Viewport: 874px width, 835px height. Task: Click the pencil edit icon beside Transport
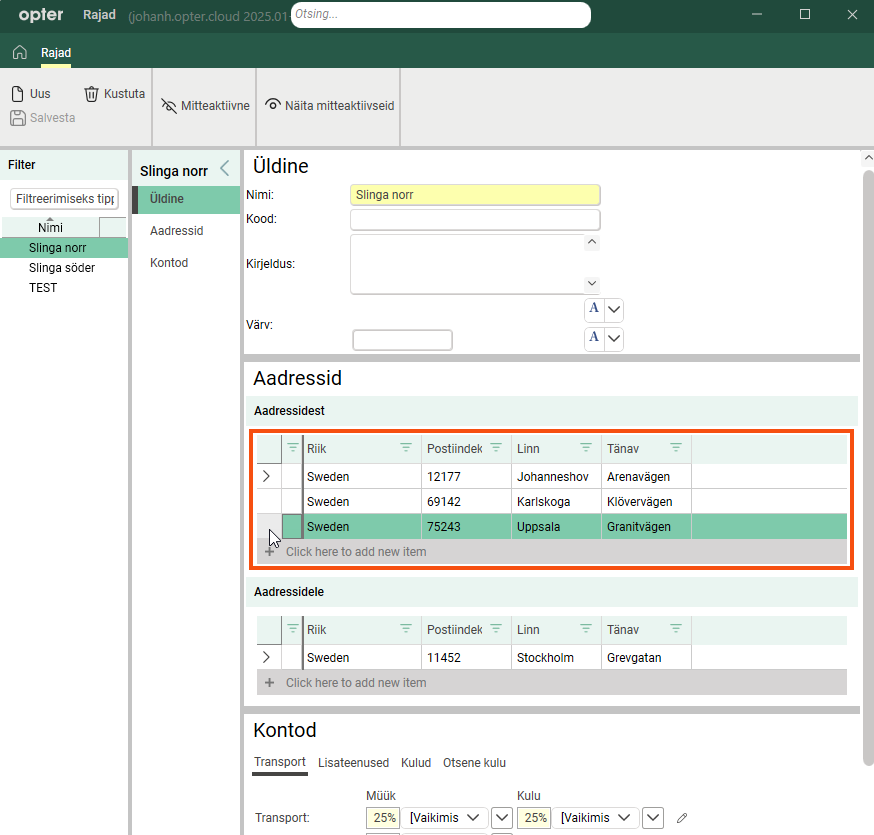tap(682, 818)
